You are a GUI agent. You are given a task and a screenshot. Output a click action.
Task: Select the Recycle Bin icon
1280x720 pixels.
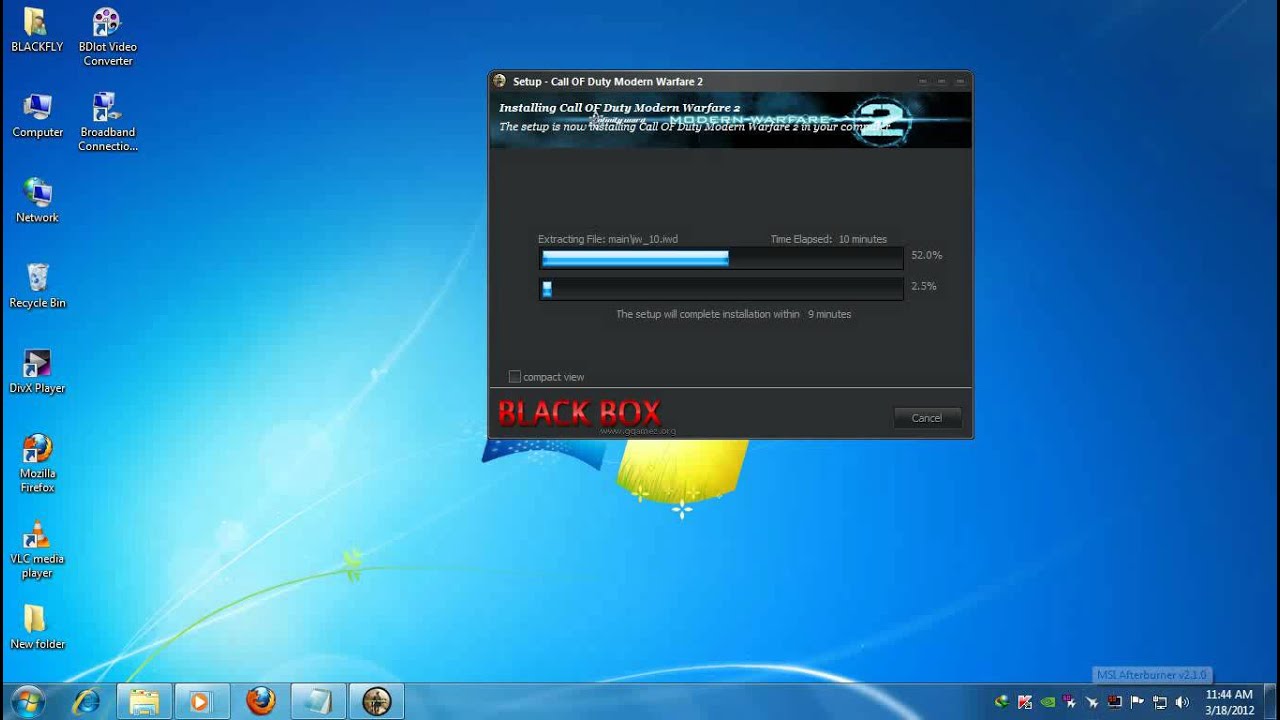tap(37, 286)
